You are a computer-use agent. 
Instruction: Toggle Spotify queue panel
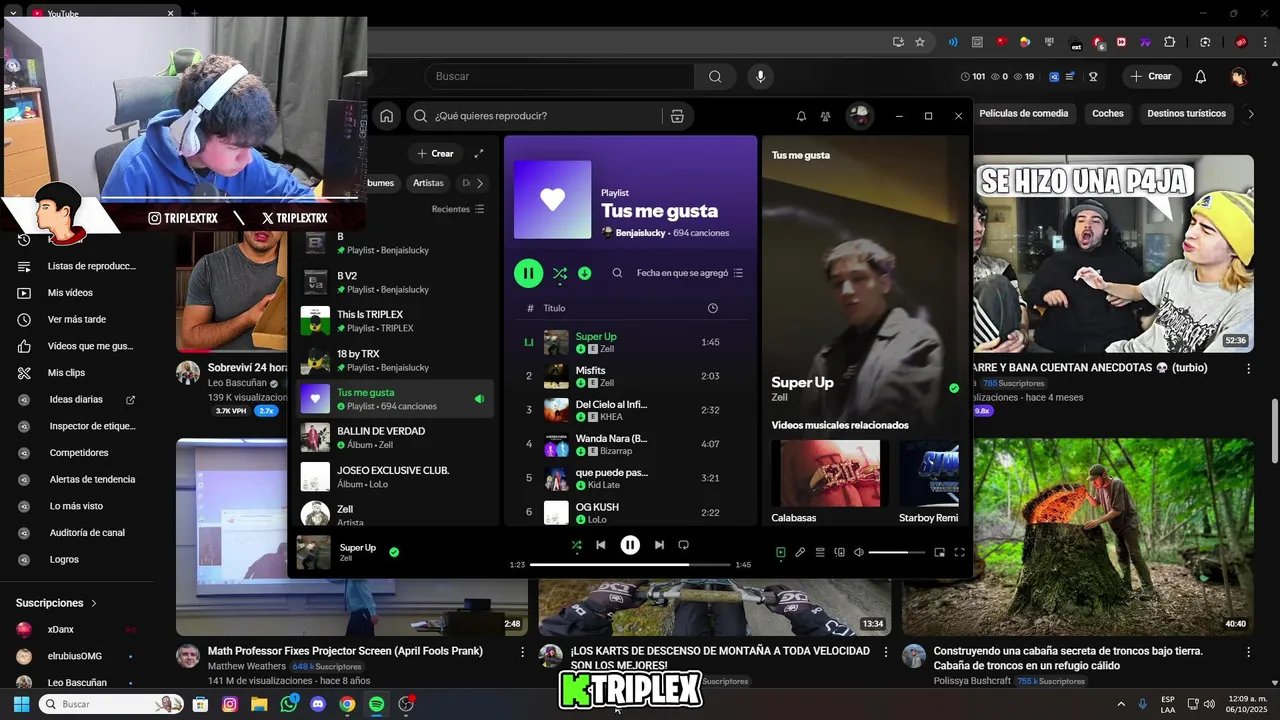(820, 552)
